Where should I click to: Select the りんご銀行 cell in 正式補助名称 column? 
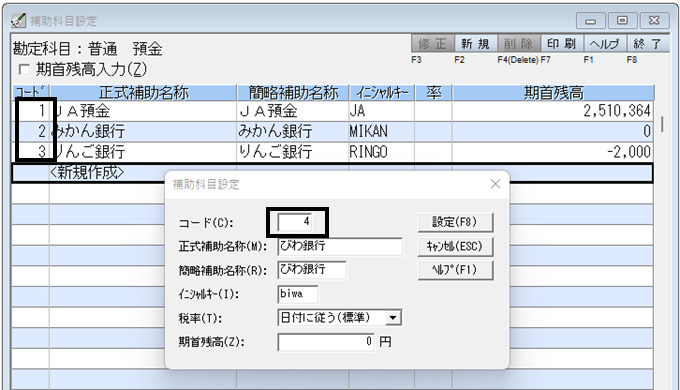coord(143,152)
